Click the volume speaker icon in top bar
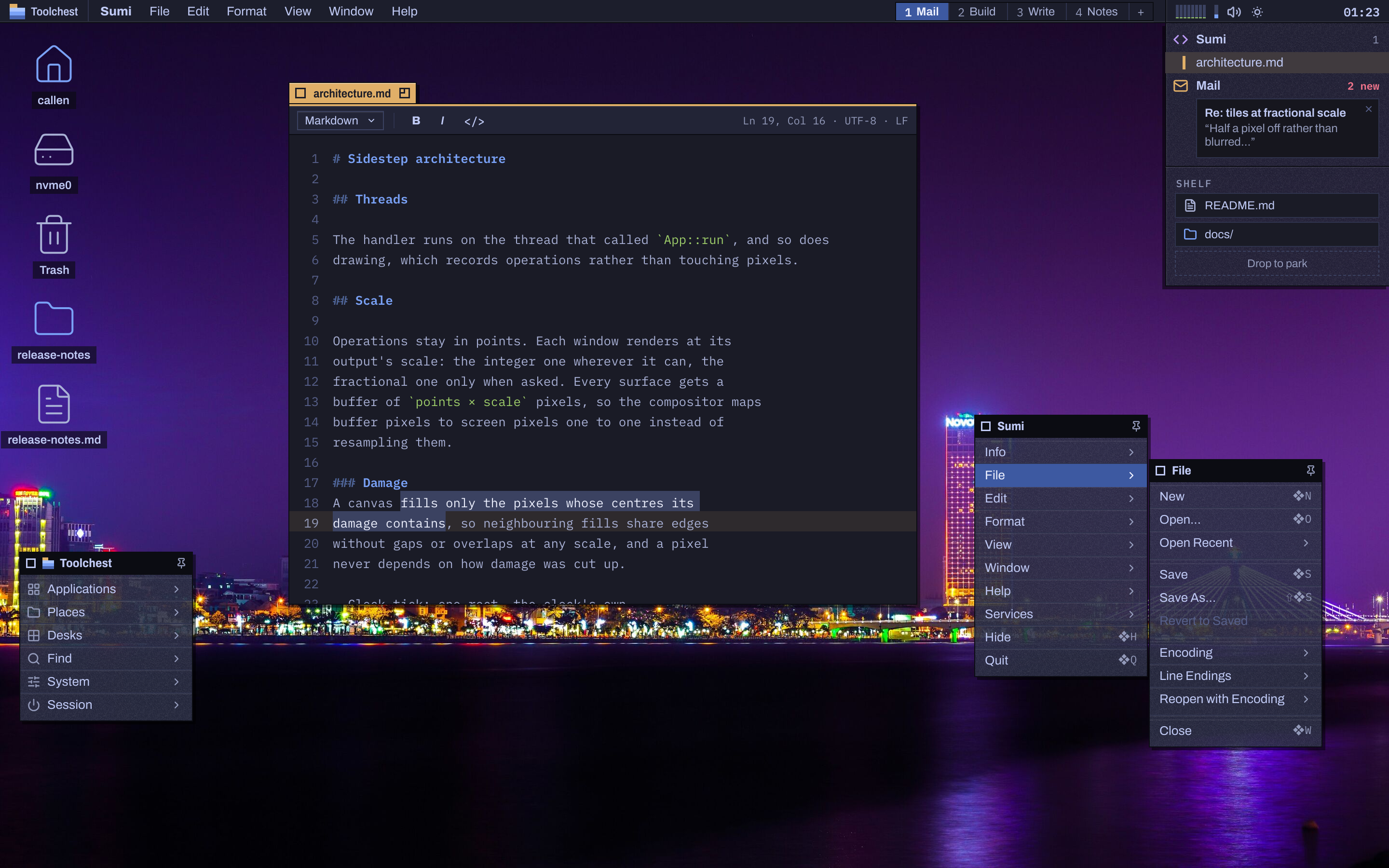Screen dimensions: 1389x868 coord(1233,12)
